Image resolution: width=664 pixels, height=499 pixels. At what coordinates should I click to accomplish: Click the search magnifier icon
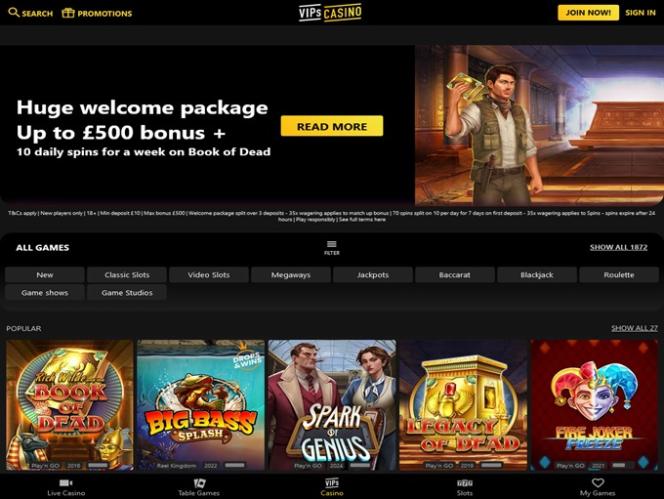pos(14,13)
